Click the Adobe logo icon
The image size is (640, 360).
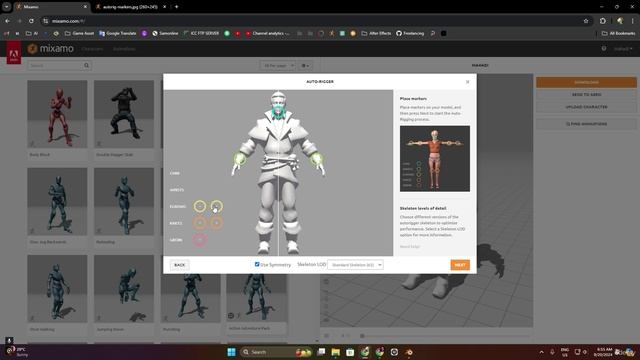[x=13, y=53]
